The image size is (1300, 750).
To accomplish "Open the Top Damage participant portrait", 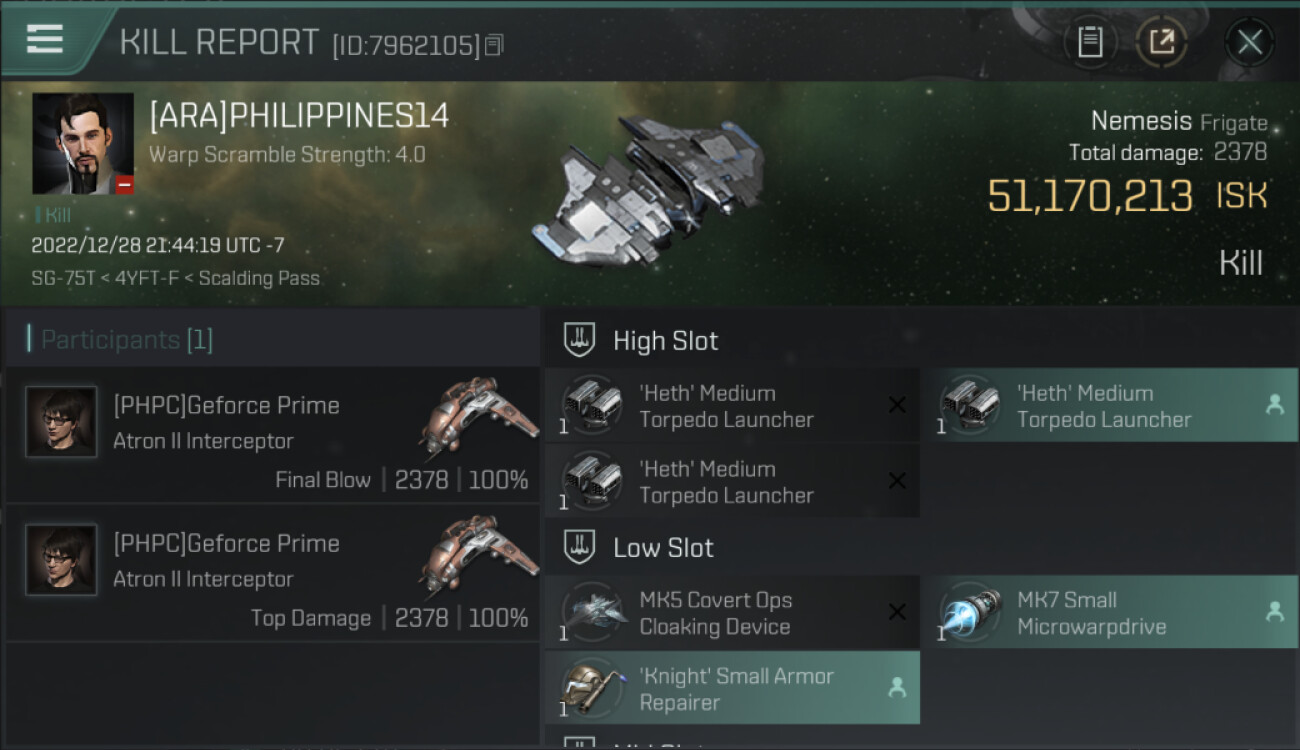I will [x=61, y=560].
